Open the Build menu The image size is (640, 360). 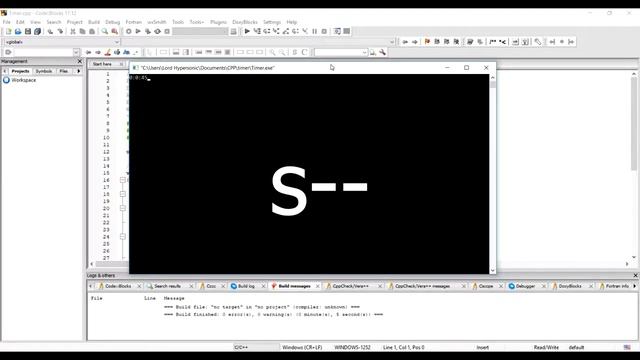(x=94, y=22)
